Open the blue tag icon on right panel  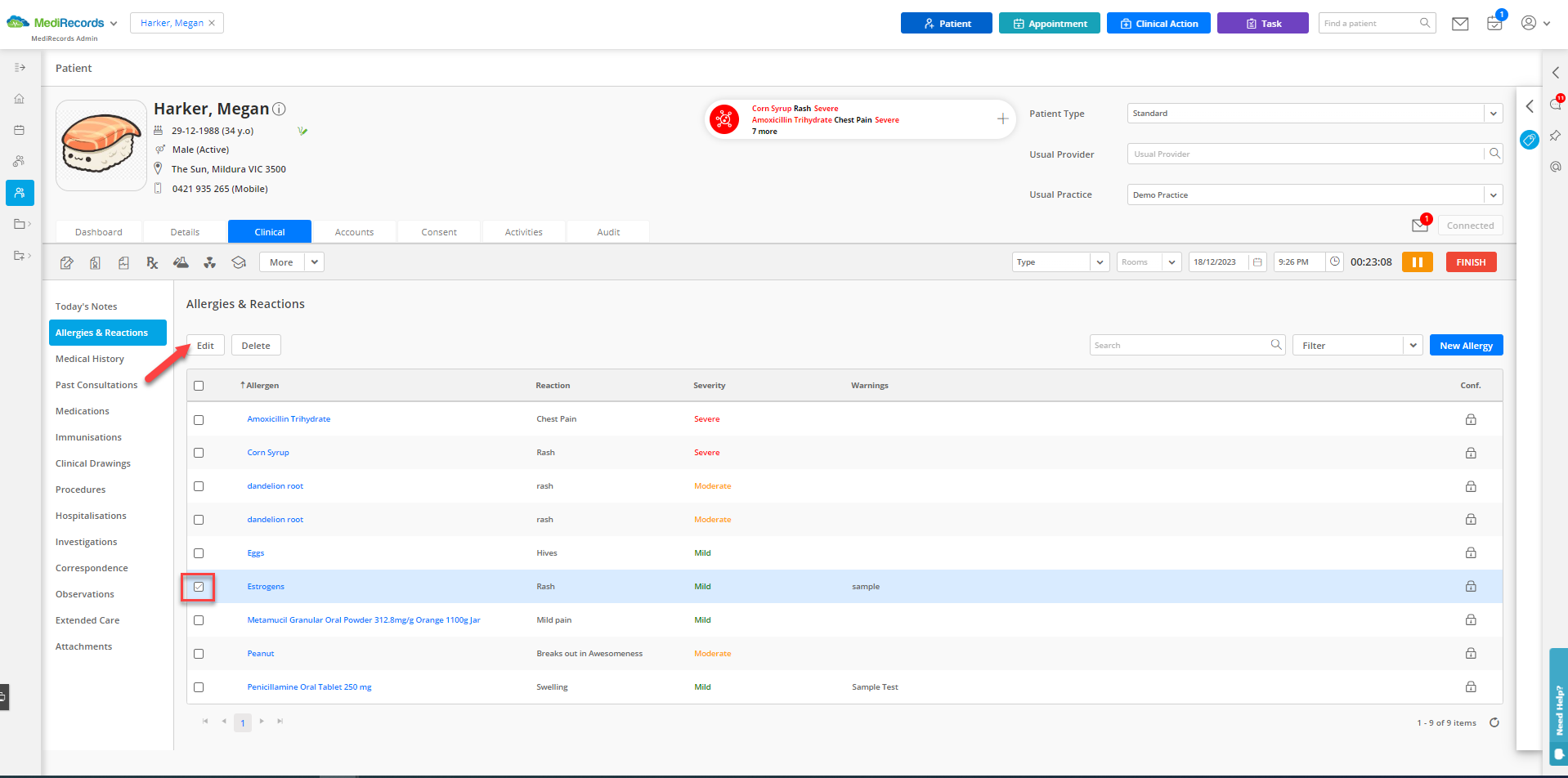(x=1529, y=140)
